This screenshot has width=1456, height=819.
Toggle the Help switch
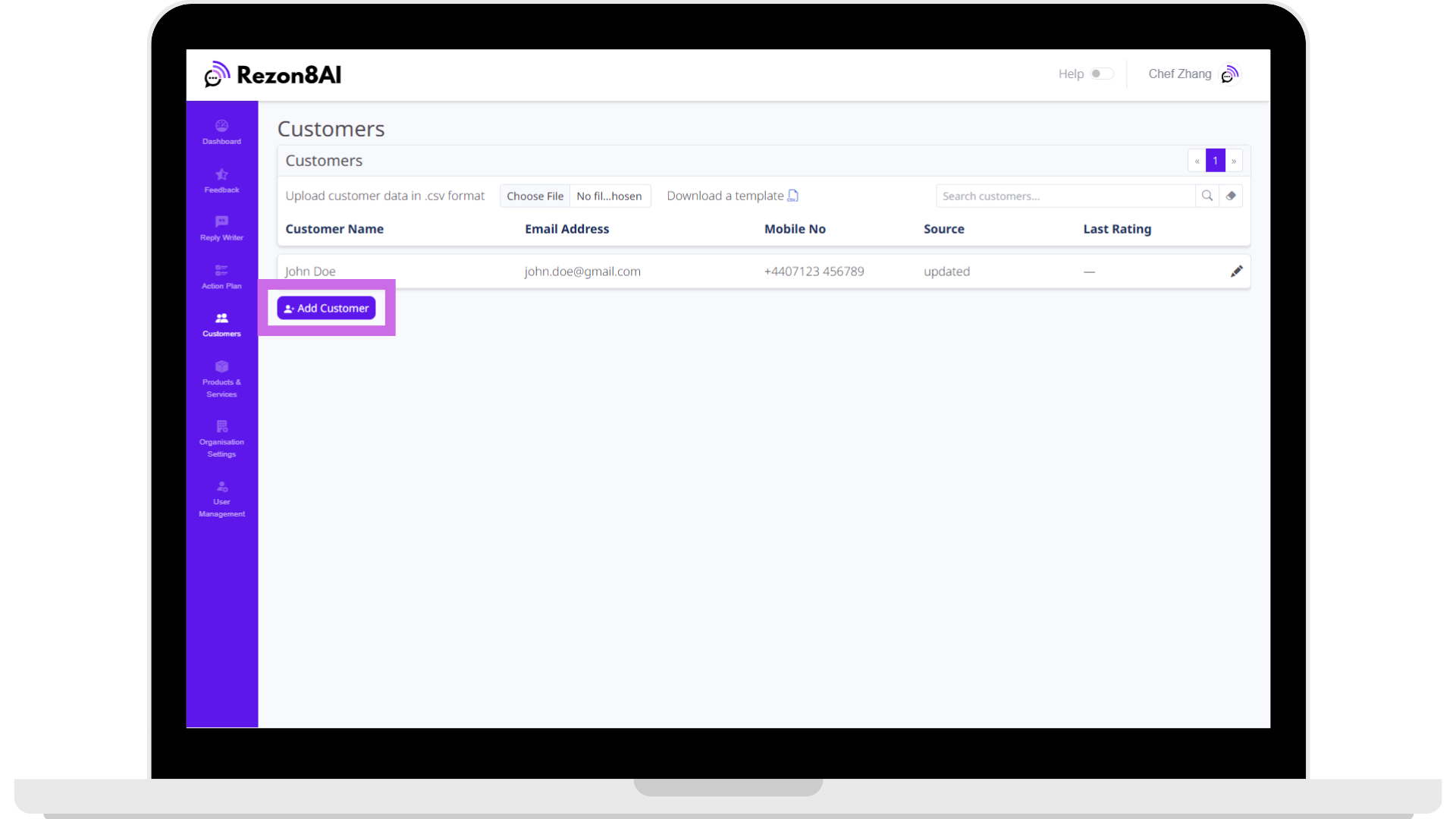click(1101, 74)
